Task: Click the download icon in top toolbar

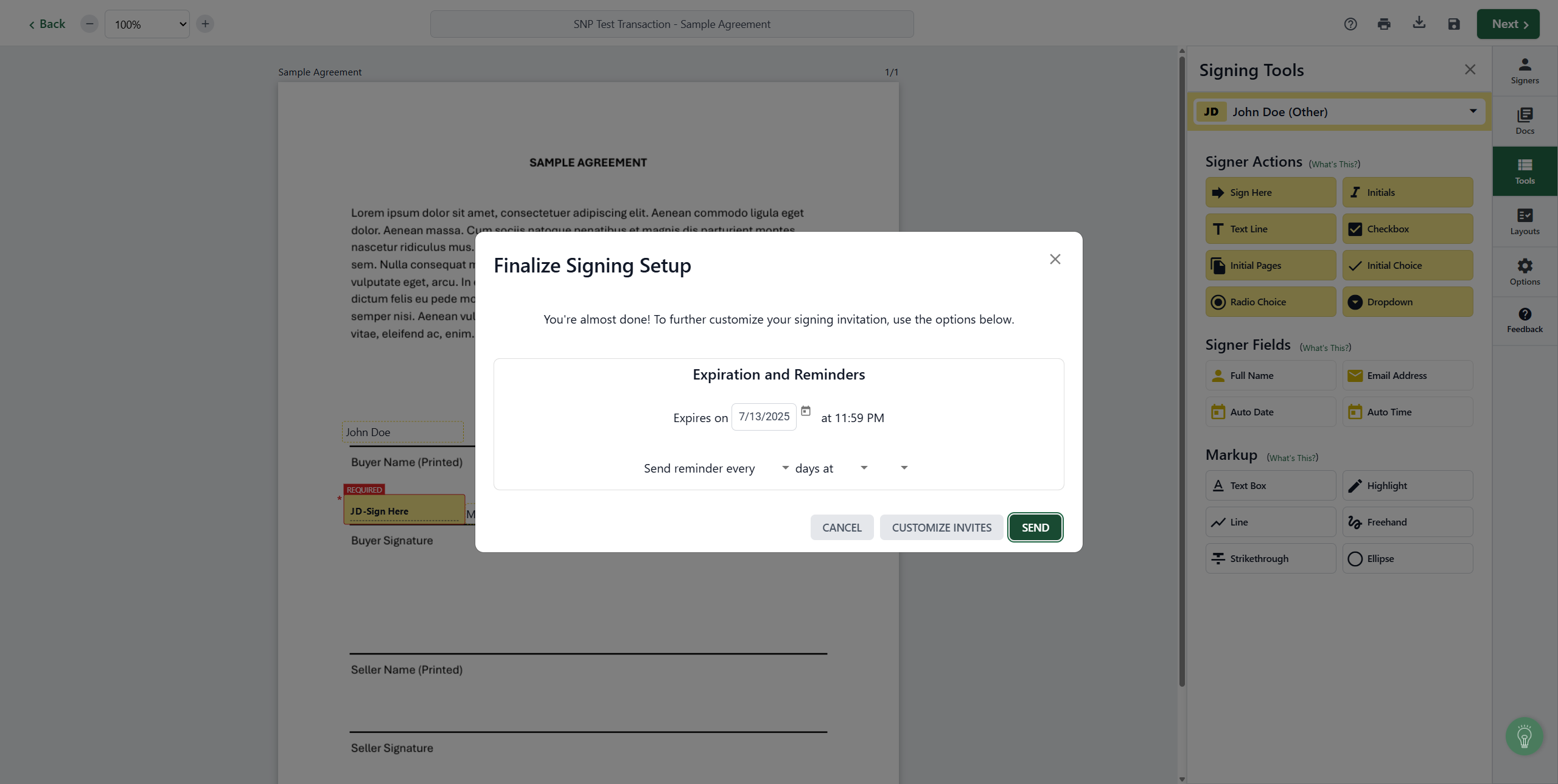Action: (1419, 23)
